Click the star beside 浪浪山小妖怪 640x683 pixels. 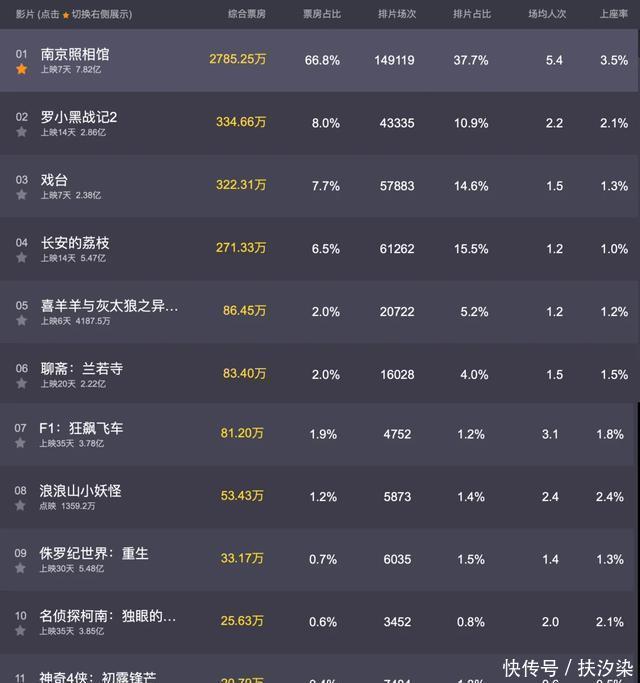click(x=21, y=507)
